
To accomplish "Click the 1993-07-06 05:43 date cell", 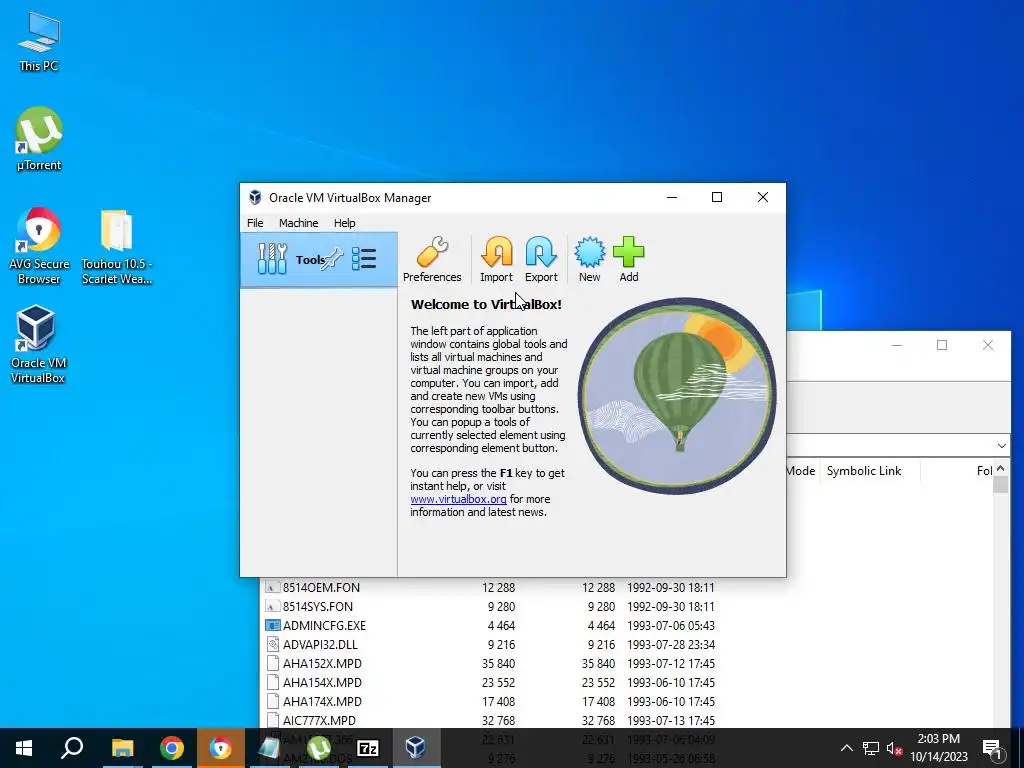I will (671, 626).
